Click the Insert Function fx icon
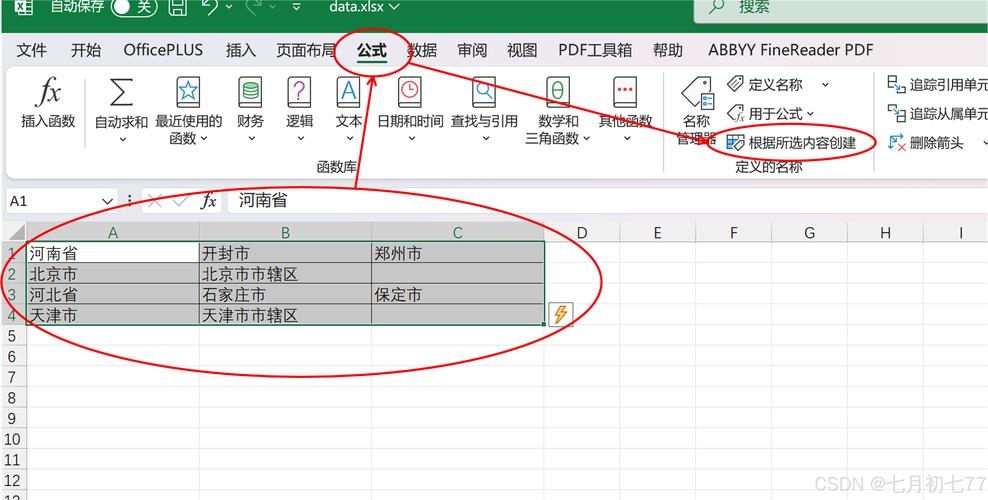This screenshot has width=988, height=500. [x=48, y=93]
